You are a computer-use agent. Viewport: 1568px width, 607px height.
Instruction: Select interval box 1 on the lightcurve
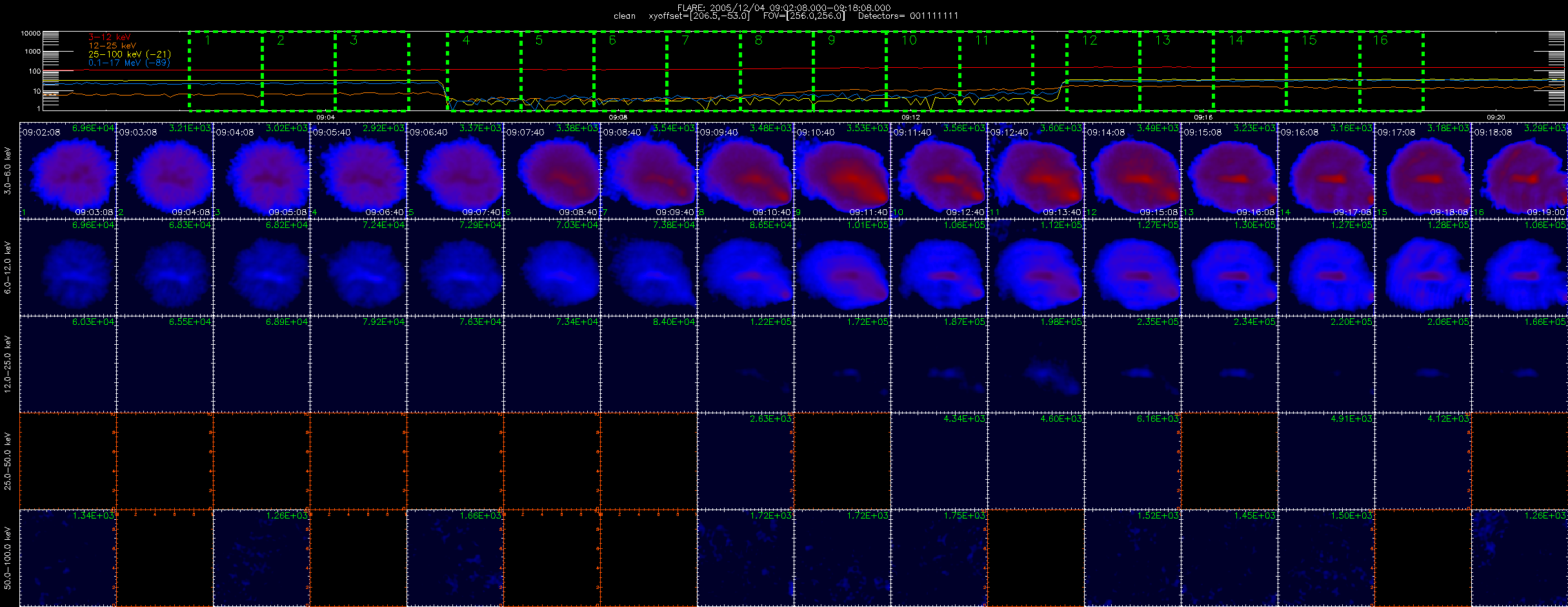tap(226, 70)
